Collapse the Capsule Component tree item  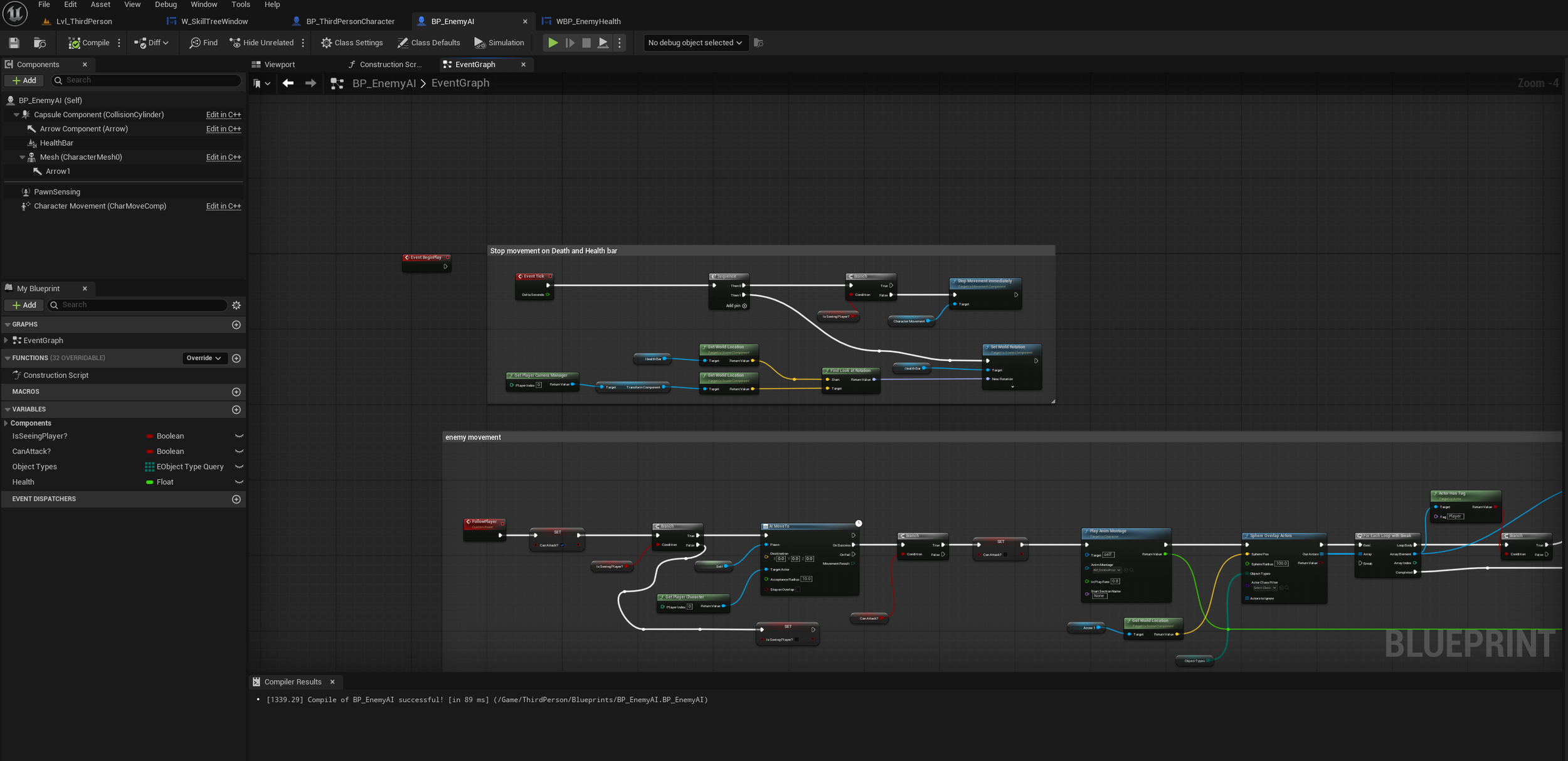click(x=16, y=115)
